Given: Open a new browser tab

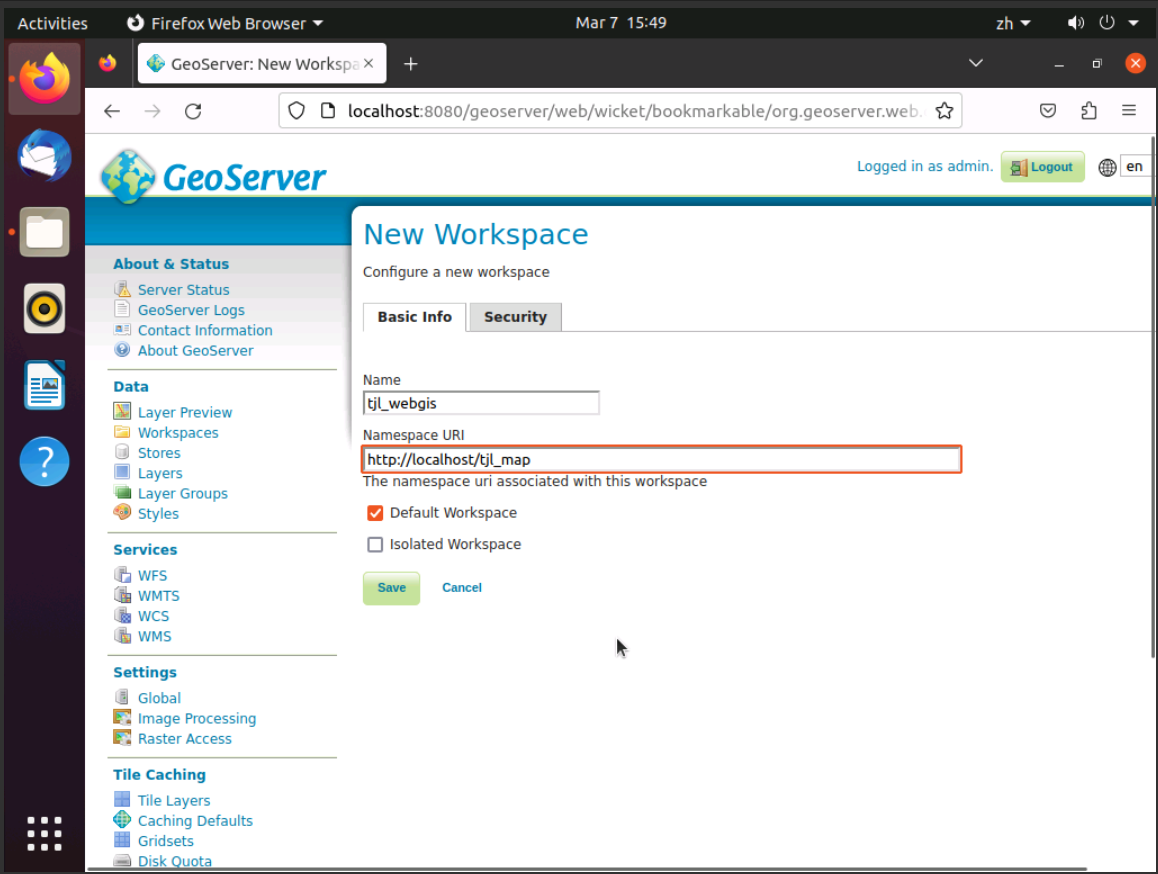Looking at the screenshot, I should [x=411, y=64].
